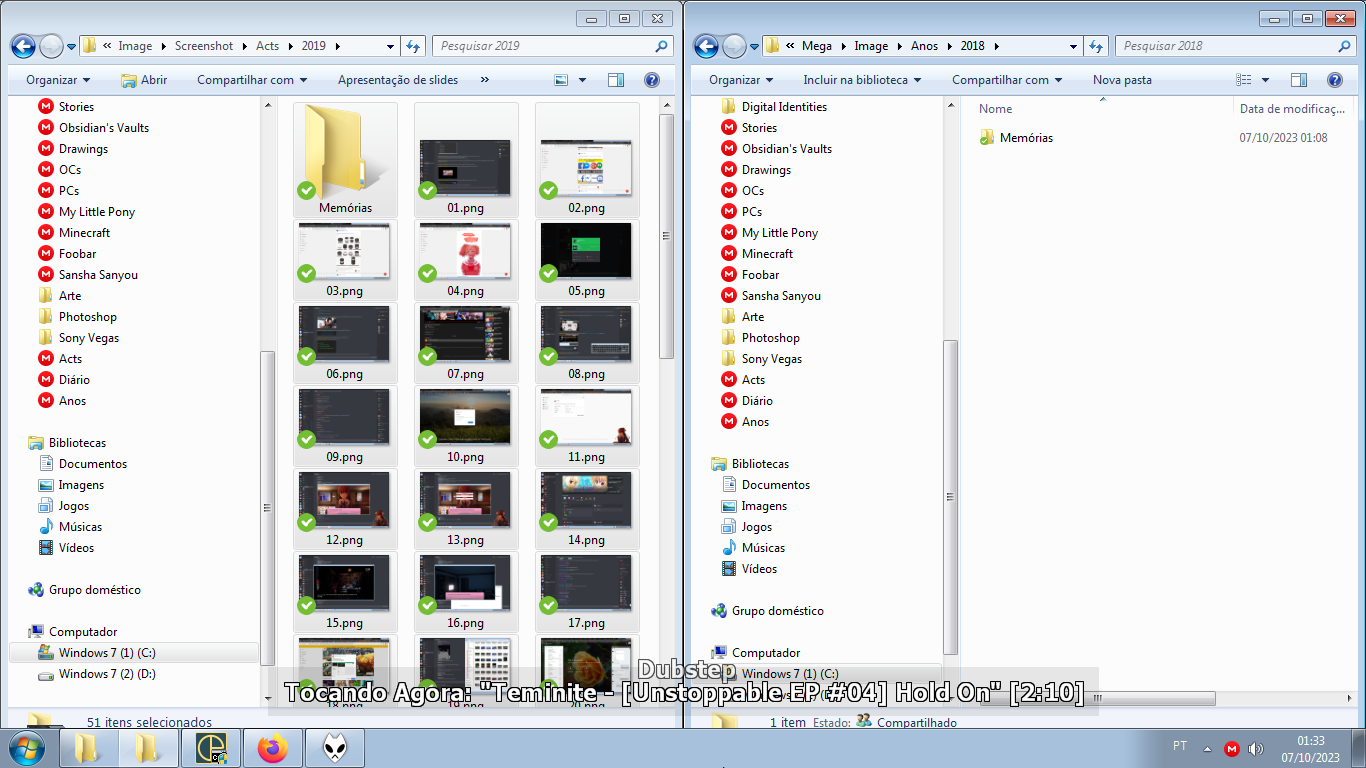The height and width of the screenshot is (768, 1366).
Task: Open the Organizar menu in the 2019 window
Action: click(x=58, y=80)
